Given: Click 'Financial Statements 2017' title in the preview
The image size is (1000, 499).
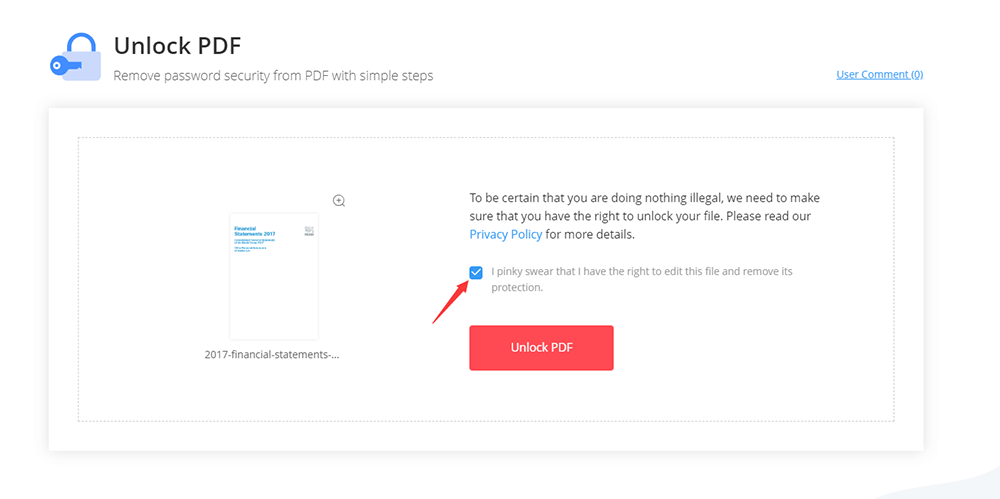Looking at the screenshot, I should 254,230.
